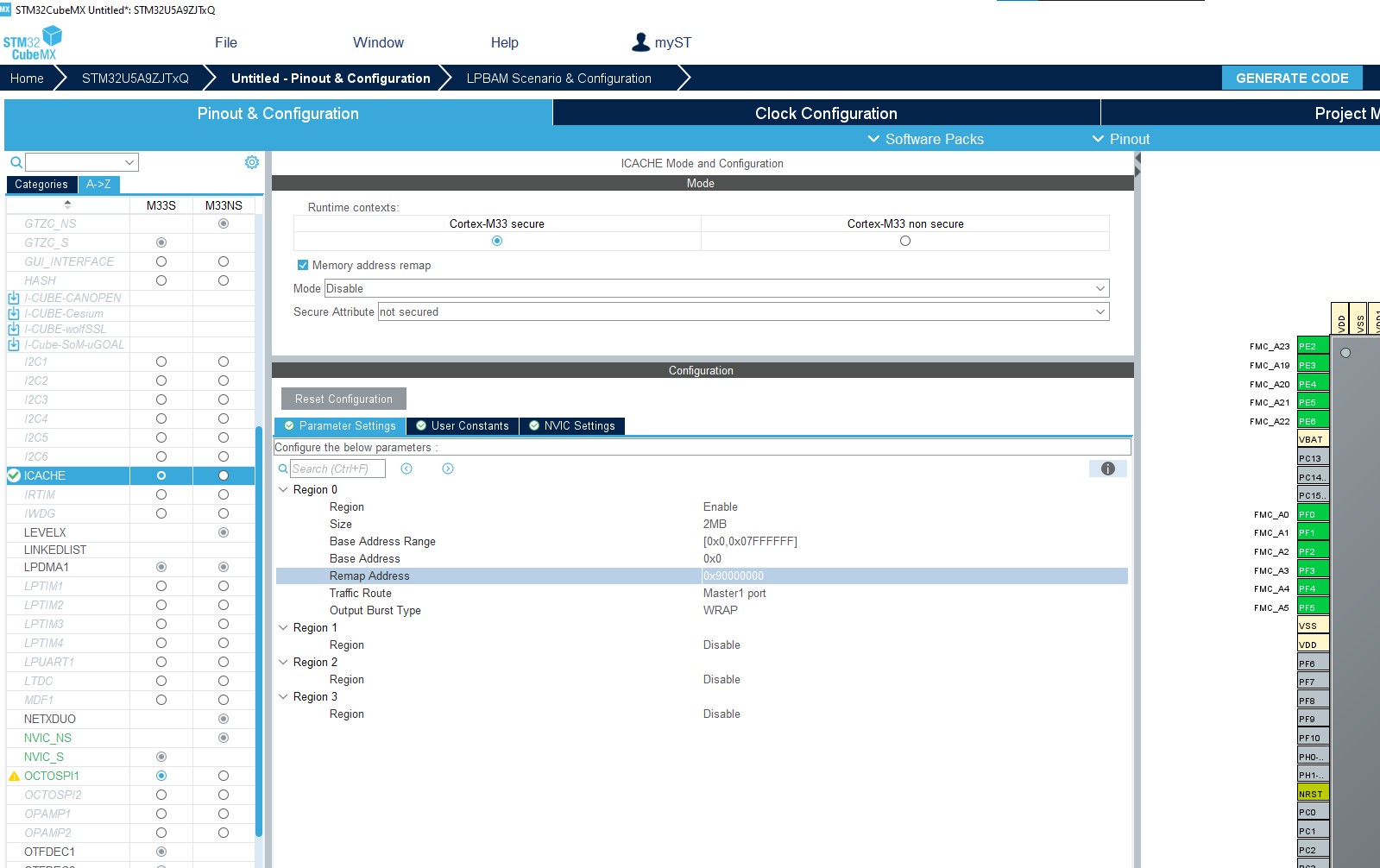
Task: Open the ICACHE Mode dropdown
Action: click(716, 288)
